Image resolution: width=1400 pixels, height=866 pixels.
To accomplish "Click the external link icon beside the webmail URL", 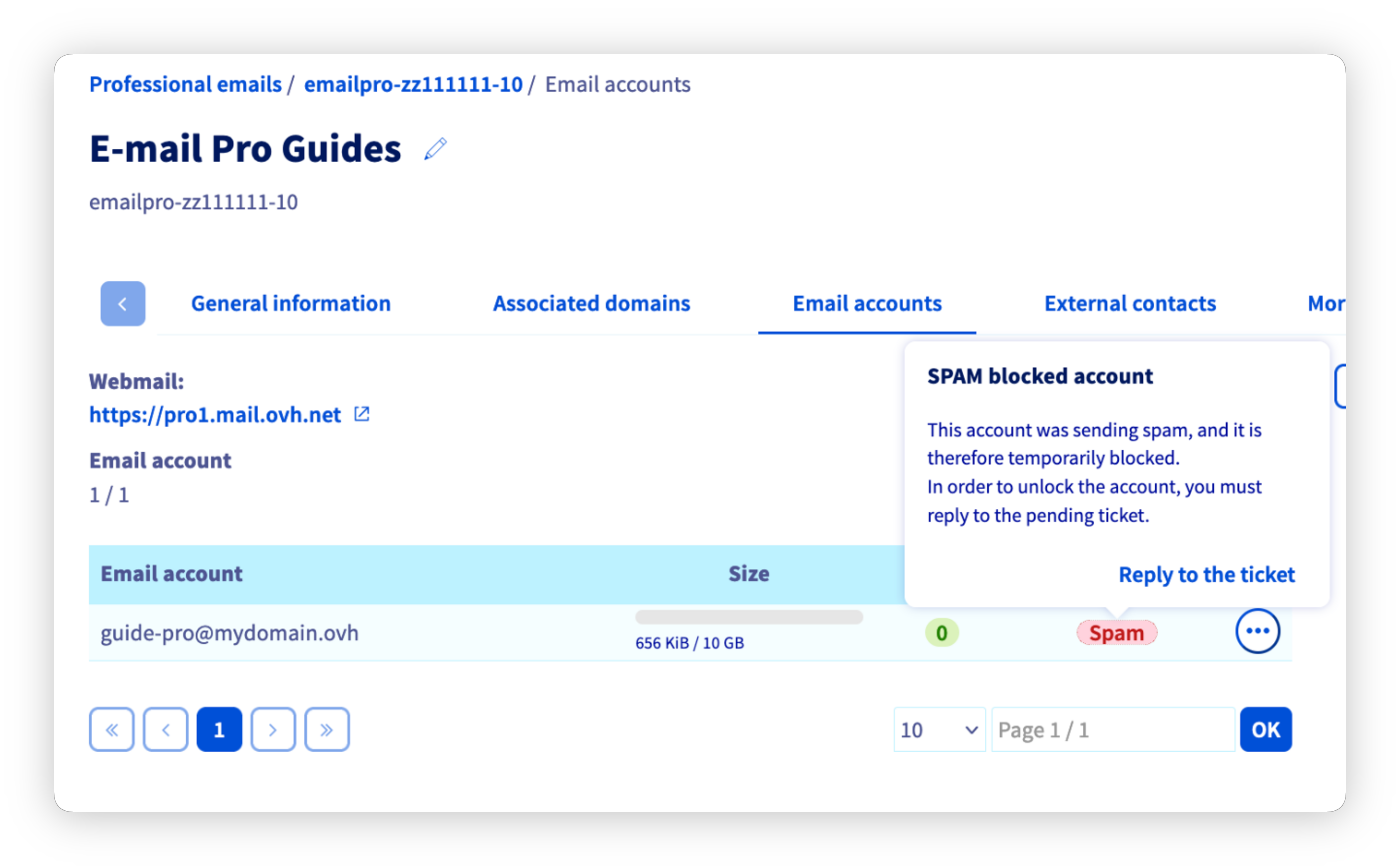I will pos(361,414).
